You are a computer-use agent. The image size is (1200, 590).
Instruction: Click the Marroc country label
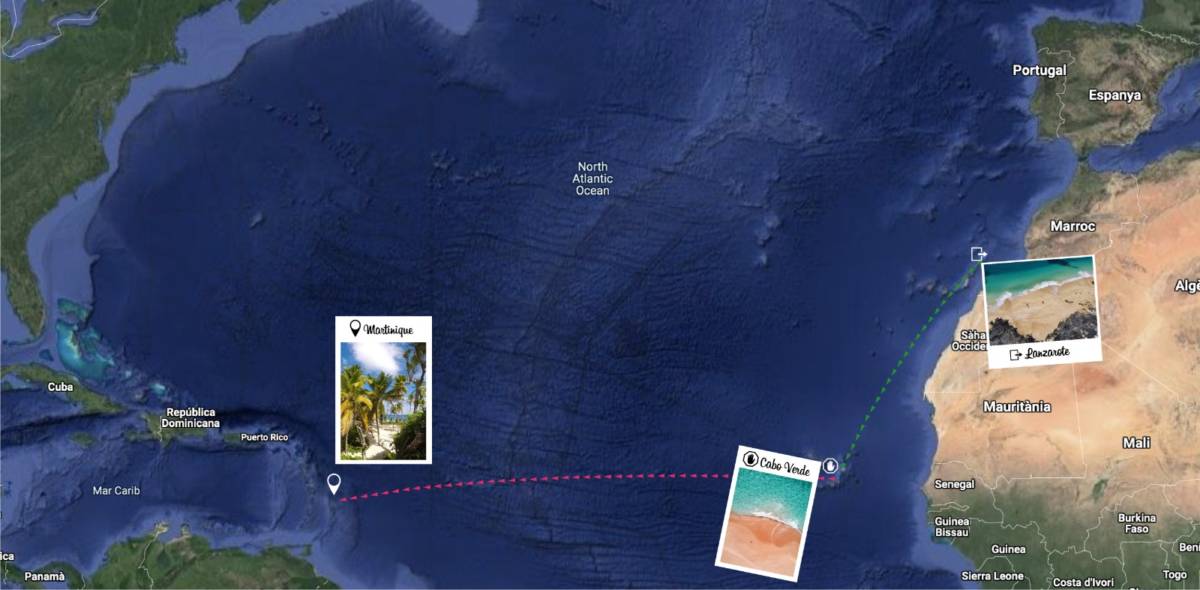1073,226
